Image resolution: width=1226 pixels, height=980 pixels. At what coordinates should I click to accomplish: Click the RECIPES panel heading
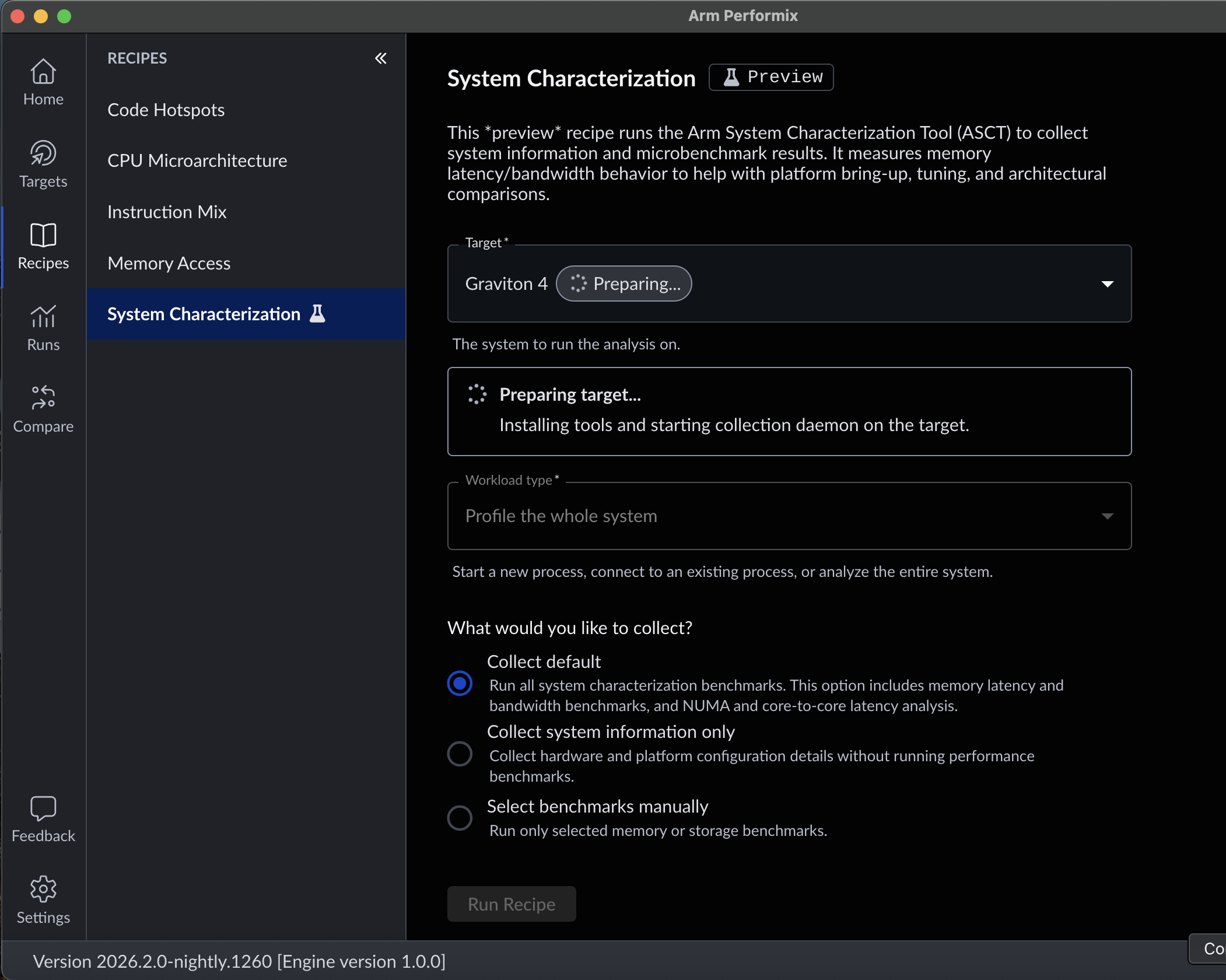click(137, 58)
